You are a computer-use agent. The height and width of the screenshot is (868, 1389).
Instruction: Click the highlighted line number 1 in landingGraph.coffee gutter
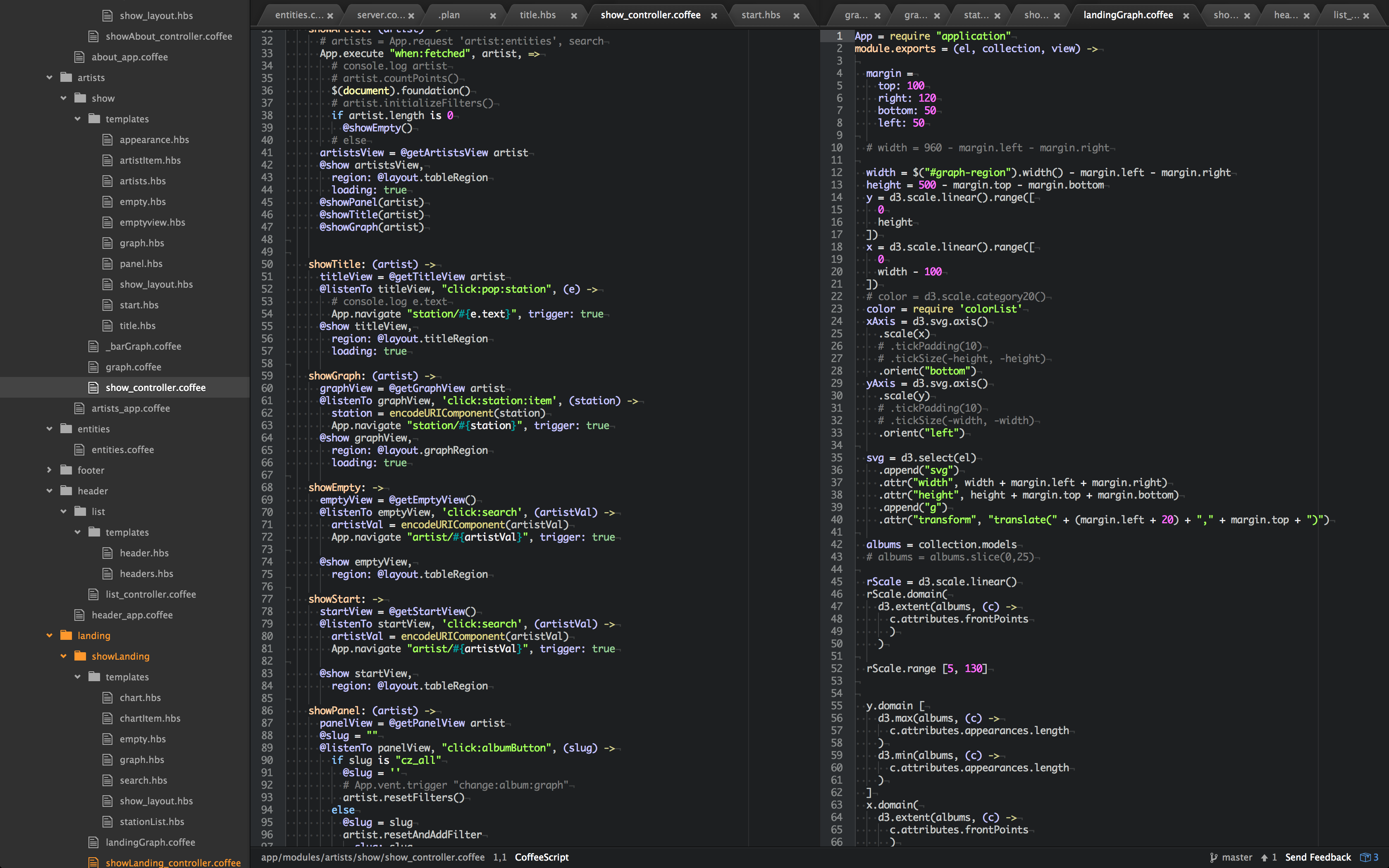[x=839, y=36]
